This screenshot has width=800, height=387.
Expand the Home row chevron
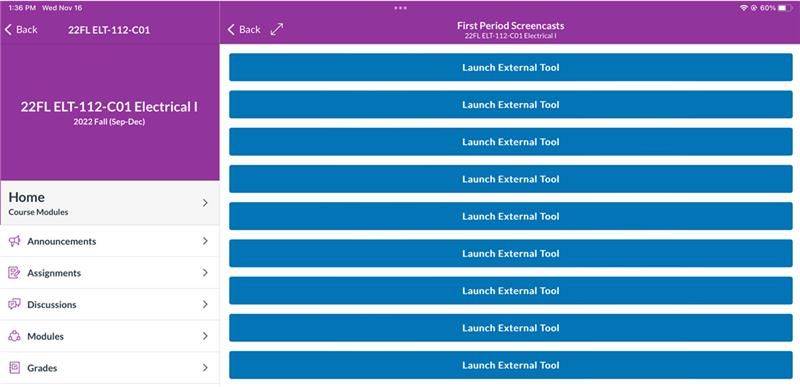pyautogui.click(x=205, y=203)
